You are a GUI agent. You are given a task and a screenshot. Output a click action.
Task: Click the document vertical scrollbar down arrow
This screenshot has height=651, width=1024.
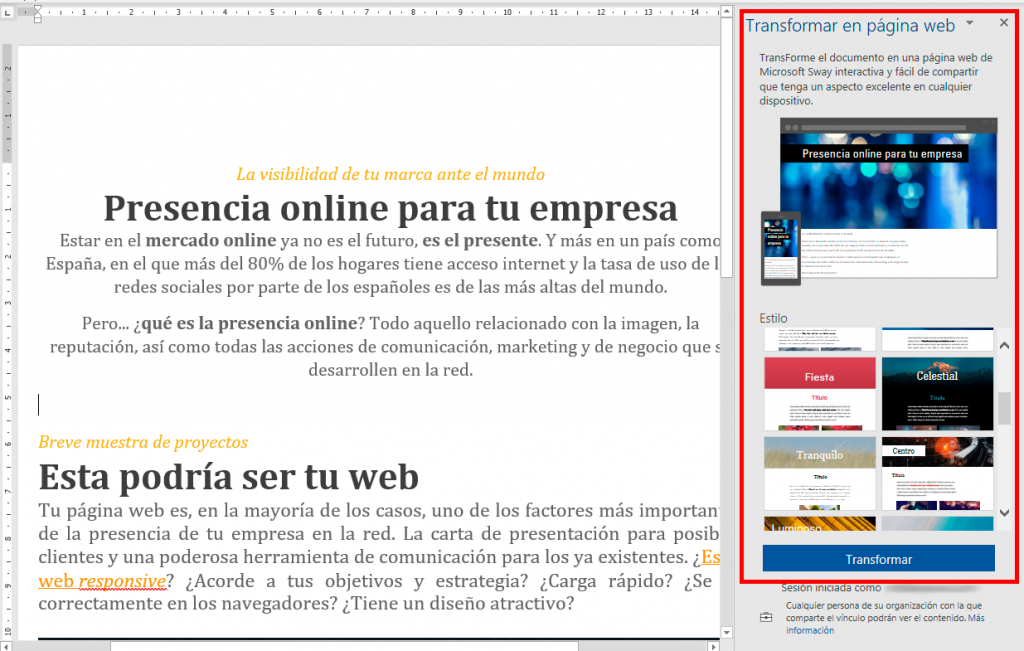point(726,632)
